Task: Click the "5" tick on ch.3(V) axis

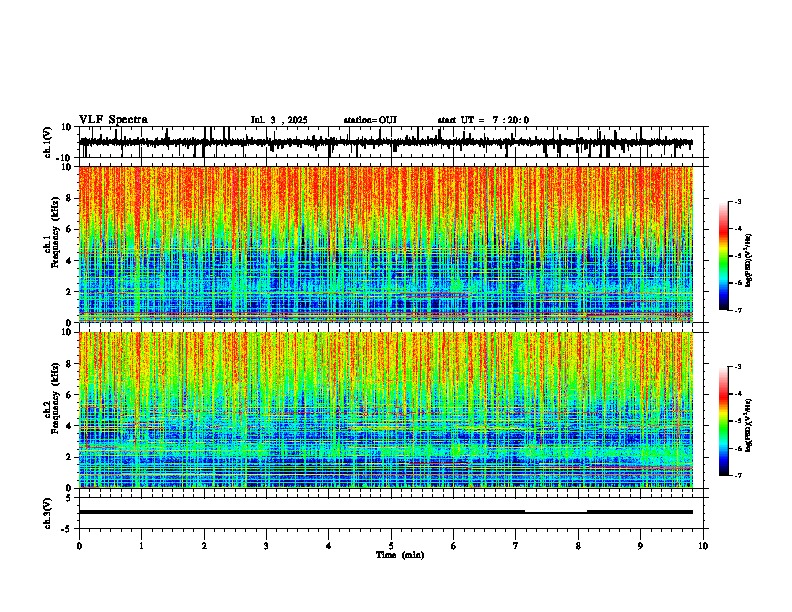Action: click(x=70, y=497)
